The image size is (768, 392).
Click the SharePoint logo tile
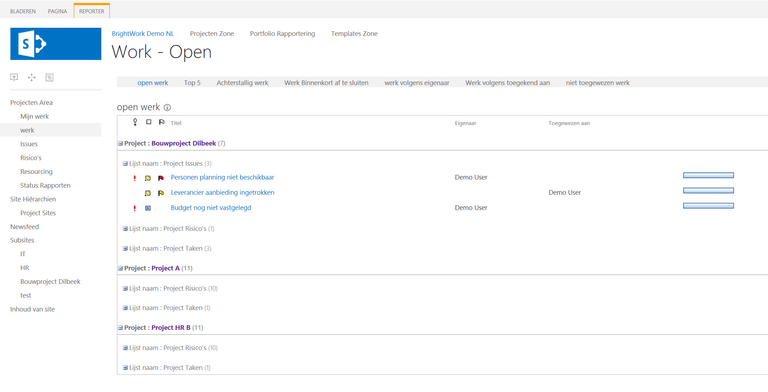[x=55, y=44]
